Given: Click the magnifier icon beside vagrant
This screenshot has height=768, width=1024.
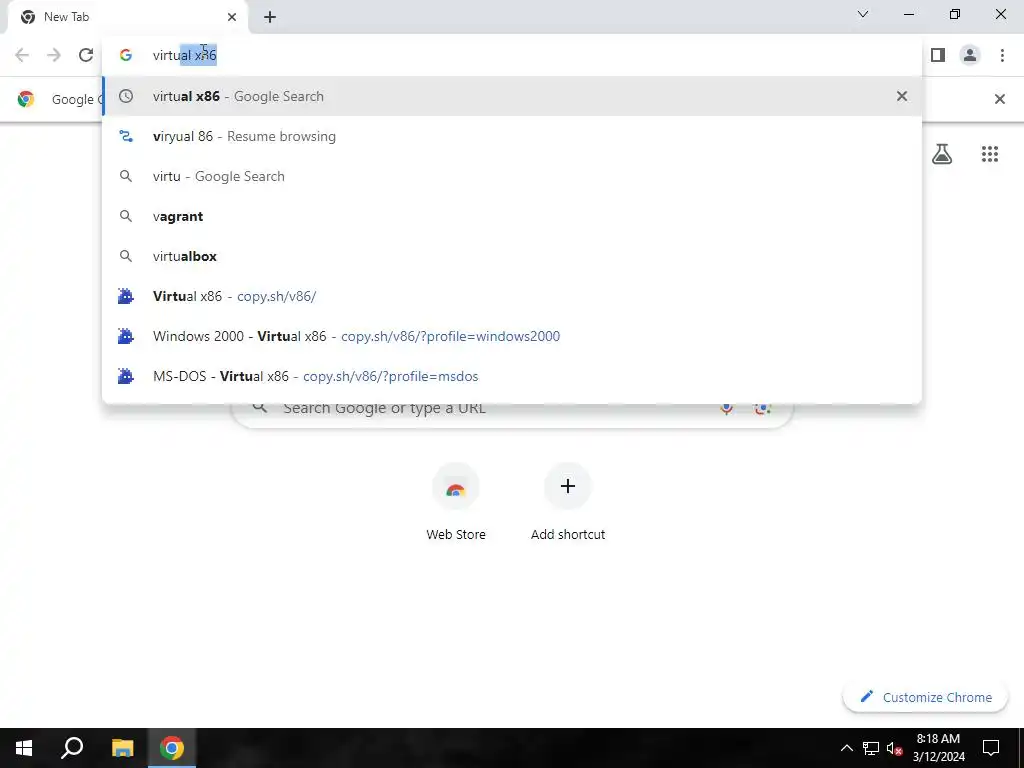Looking at the screenshot, I should pos(126,216).
